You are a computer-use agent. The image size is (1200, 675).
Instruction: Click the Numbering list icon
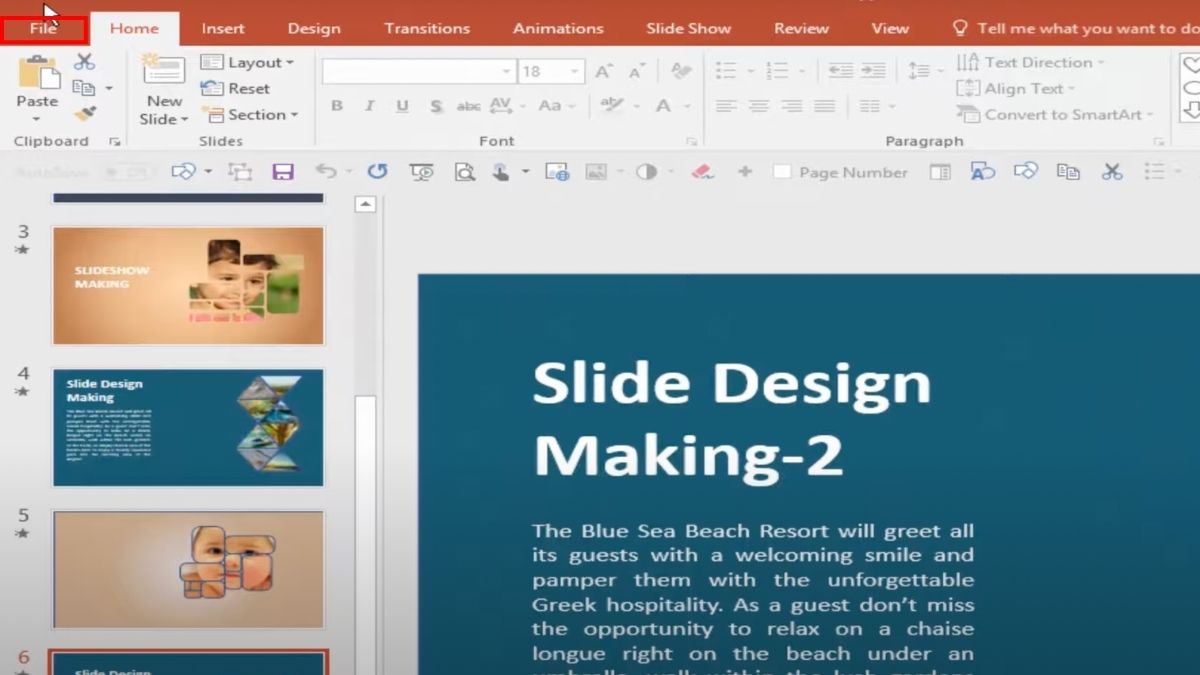tap(776, 71)
